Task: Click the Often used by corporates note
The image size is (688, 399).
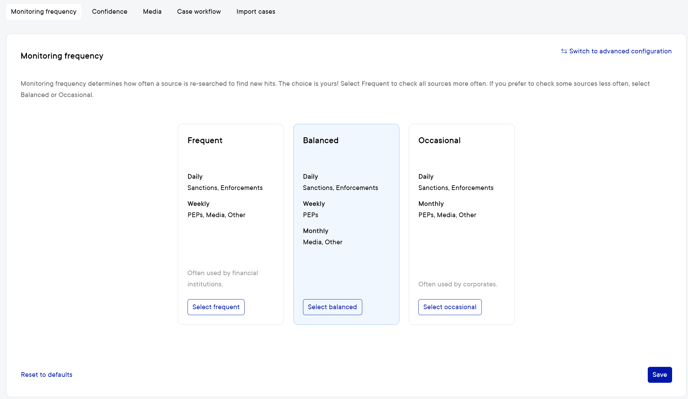Action: pos(458,284)
